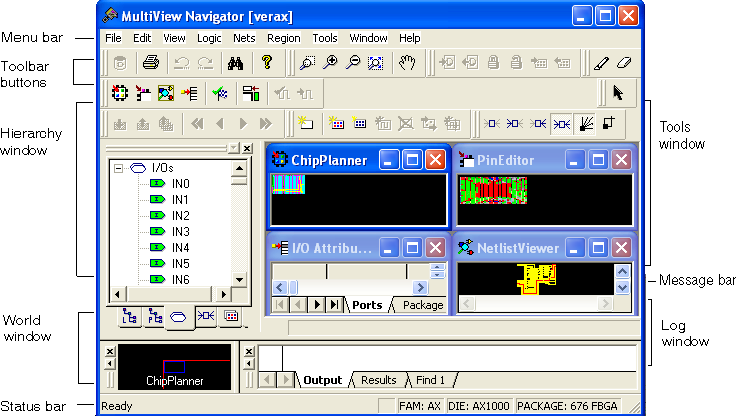Select IN6 in the hierarchy tree
Screen dimensions: 736x416
pyautogui.click(x=180, y=279)
